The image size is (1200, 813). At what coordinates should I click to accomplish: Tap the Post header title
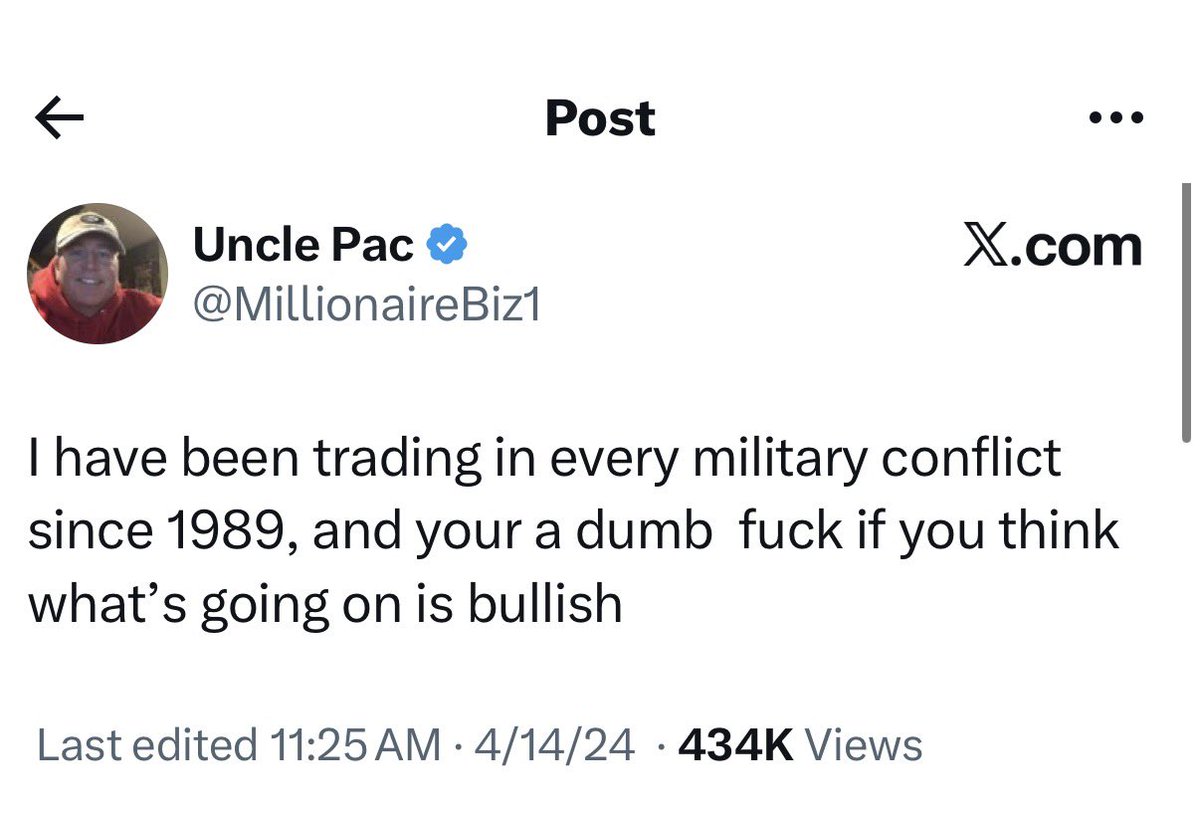(x=600, y=118)
